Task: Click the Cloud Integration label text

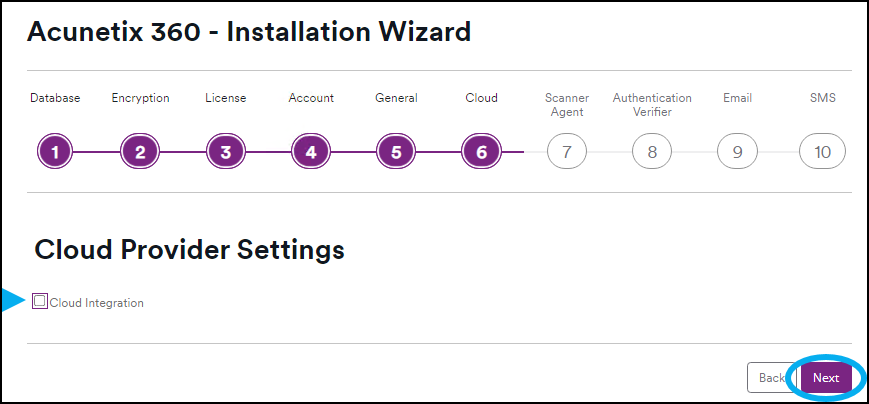Action: (x=96, y=303)
